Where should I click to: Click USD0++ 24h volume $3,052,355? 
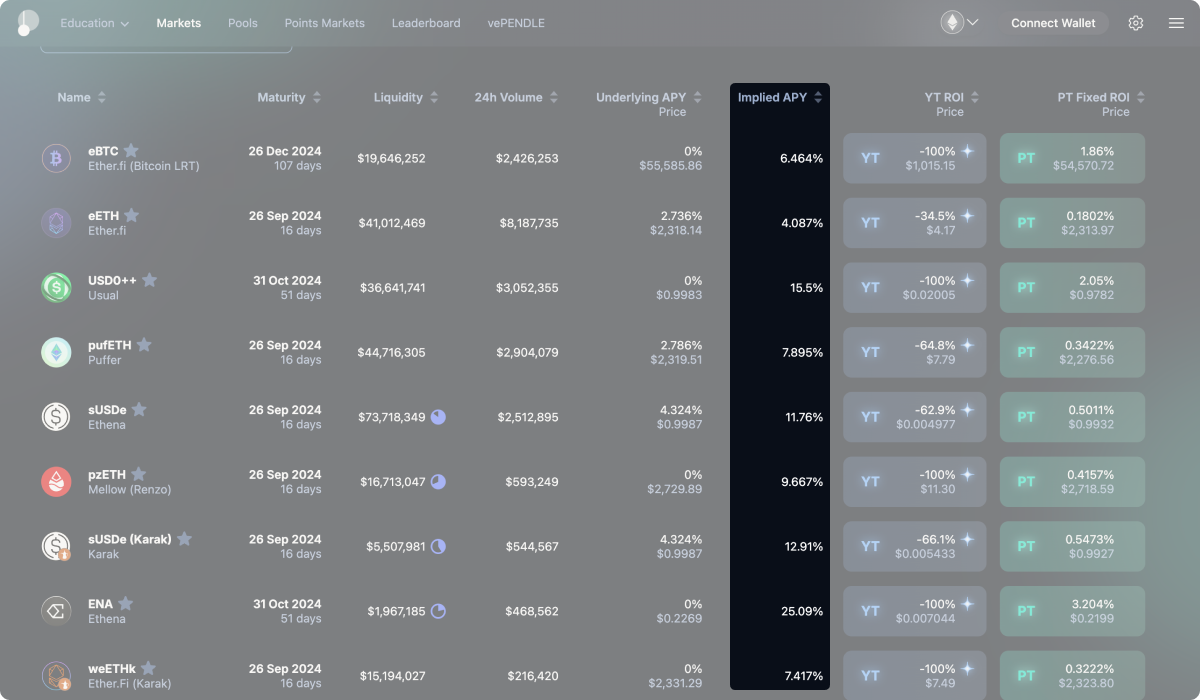point(528,288)
